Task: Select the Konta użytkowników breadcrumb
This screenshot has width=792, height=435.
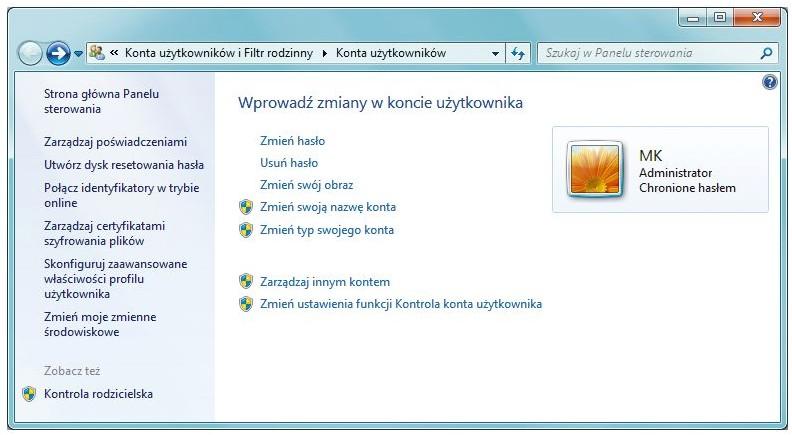Action: 391,53
